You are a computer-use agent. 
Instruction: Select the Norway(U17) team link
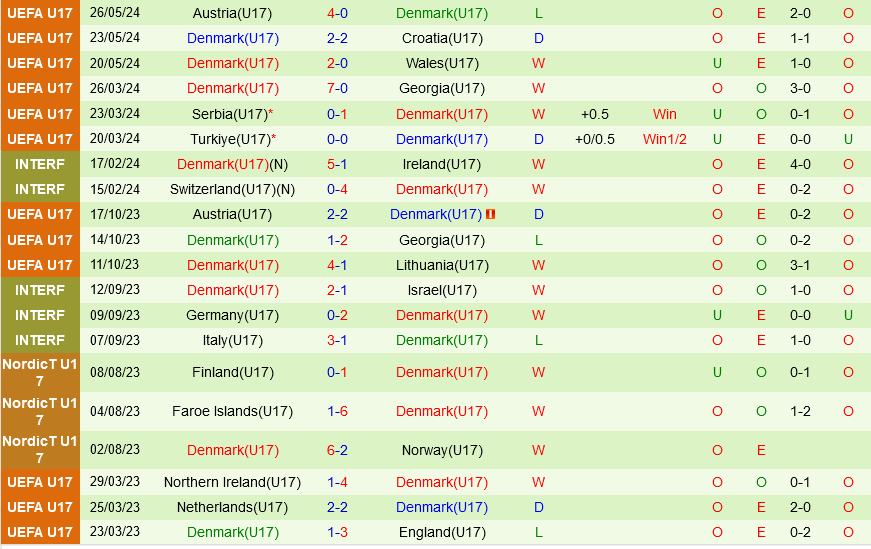(442, 450)
